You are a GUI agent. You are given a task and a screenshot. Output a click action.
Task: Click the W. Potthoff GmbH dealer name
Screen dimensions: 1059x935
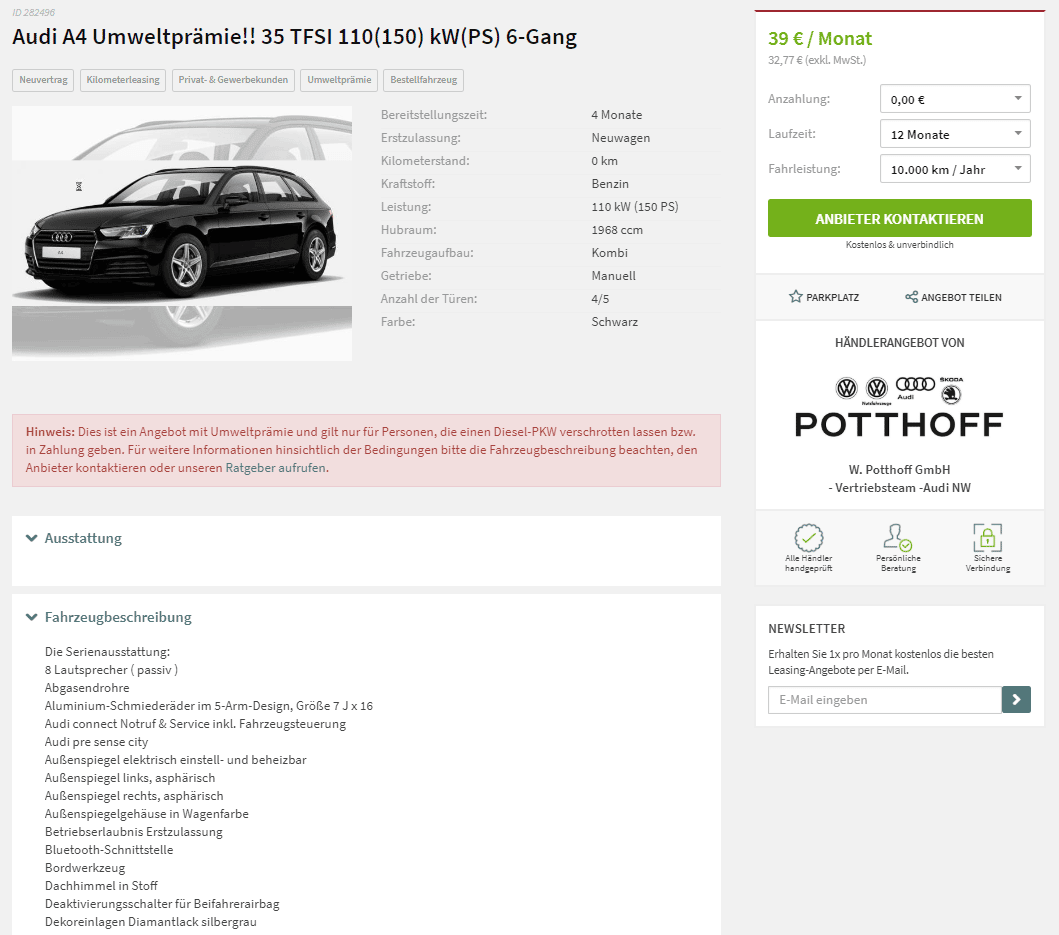coord(899,470)
